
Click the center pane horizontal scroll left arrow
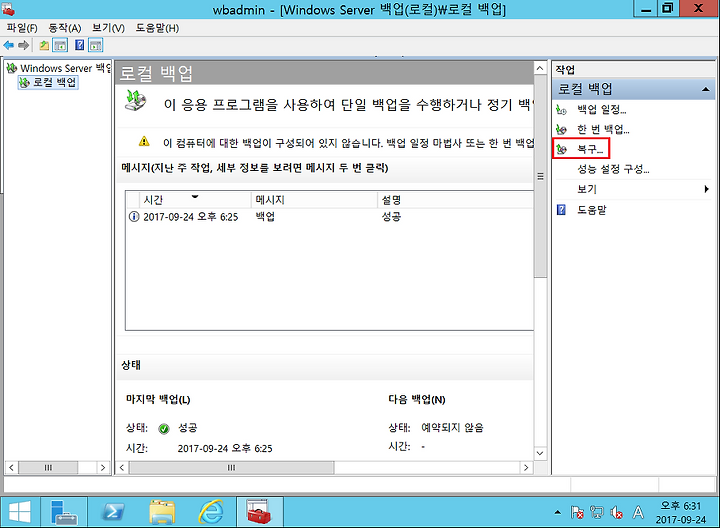click(122, 468)
